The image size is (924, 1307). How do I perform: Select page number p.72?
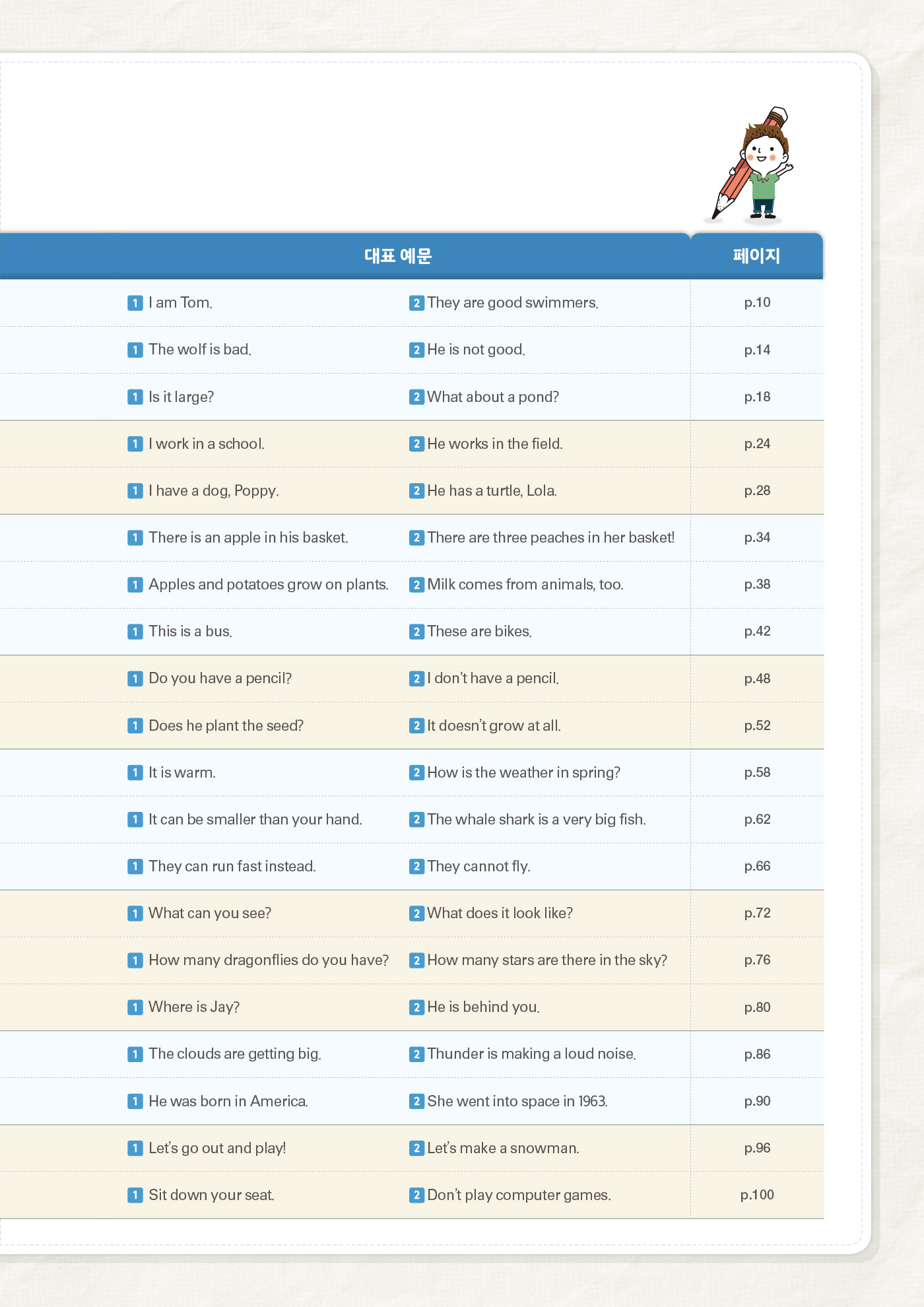pyautogui.click(x=757, y=913)
